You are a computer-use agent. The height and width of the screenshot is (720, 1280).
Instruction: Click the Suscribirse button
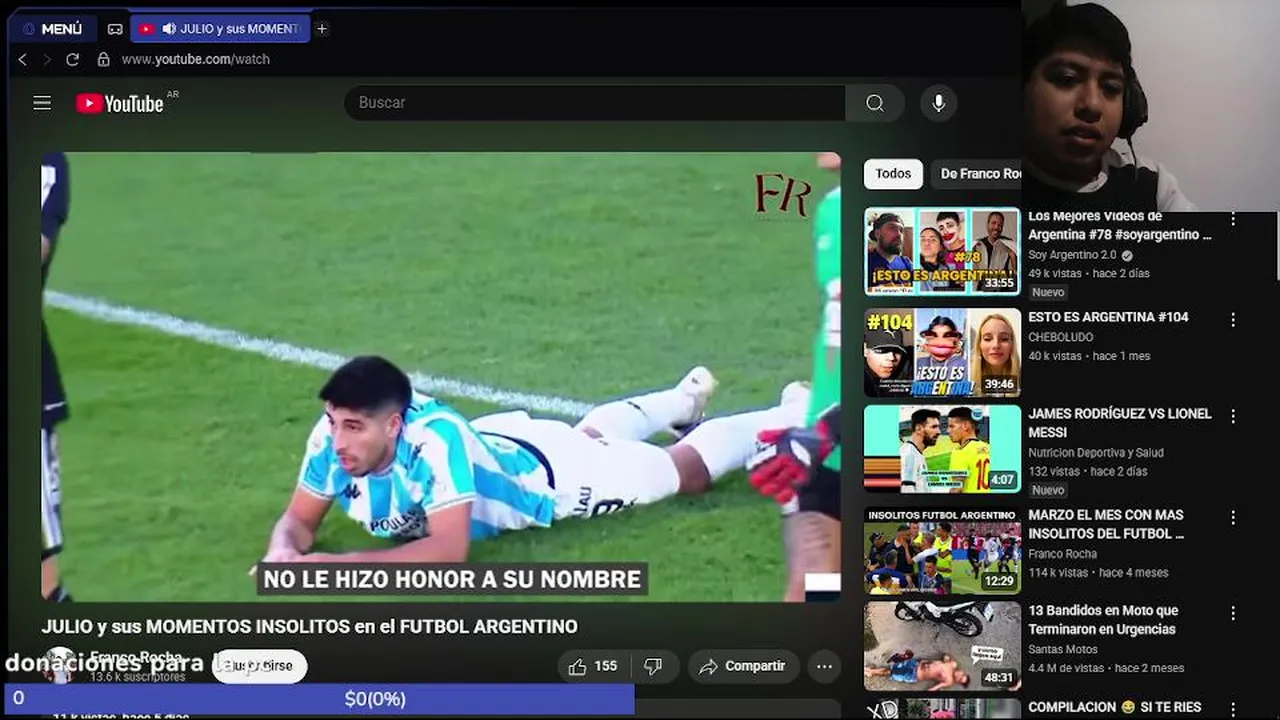tap(259, 666)
